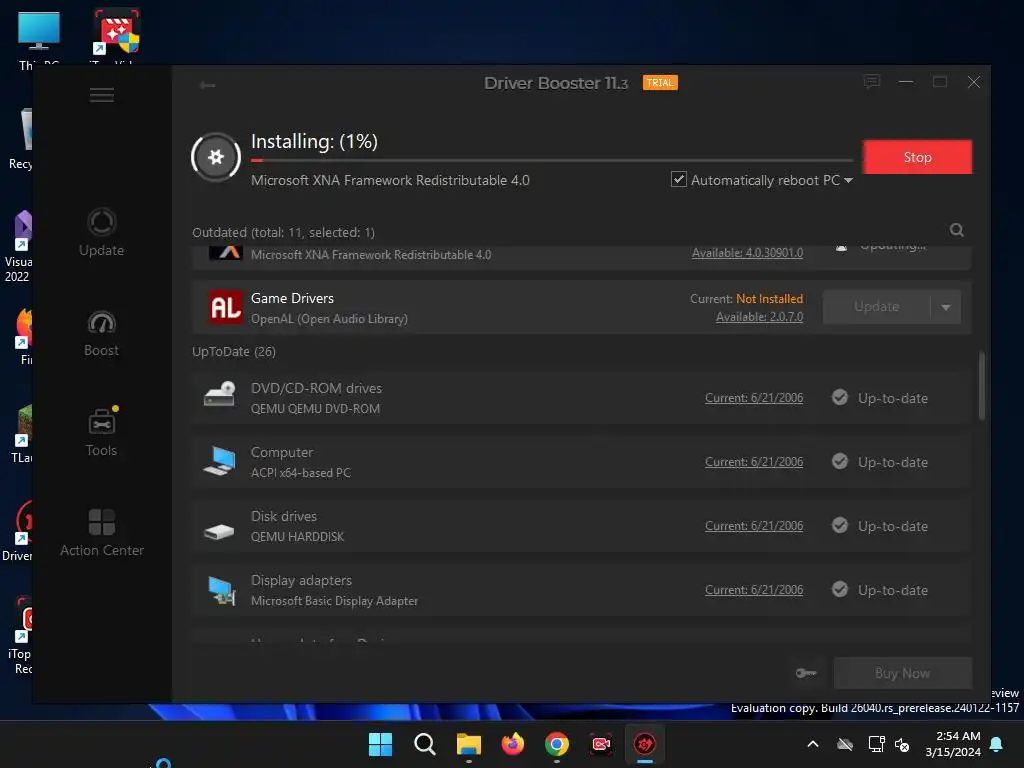Open the Action Center tab in sidebar
Image resolution: width=1024 pixels, height=768 pixels.
102,533
